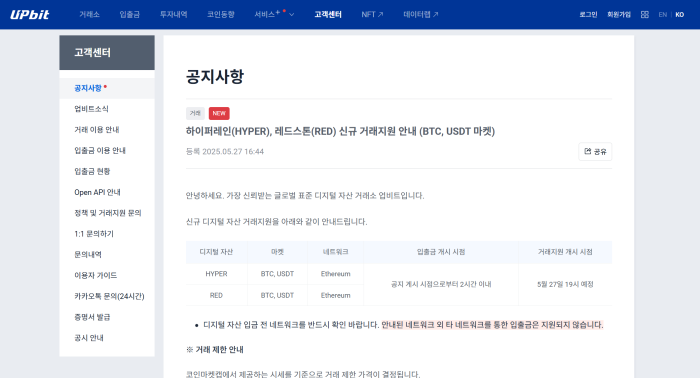The width and height of the screenshot is (700, 378).
Task: Open 입출금 현황 in the sidebar
Action: pyautogui.click(x=107, y=171)
